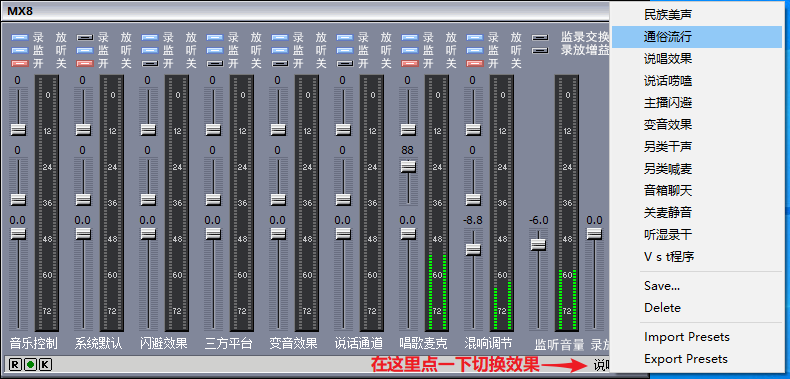The image size is (790, 379).
Task: Click the 说话通道 channel name label
Action: (x=359, y=344)
